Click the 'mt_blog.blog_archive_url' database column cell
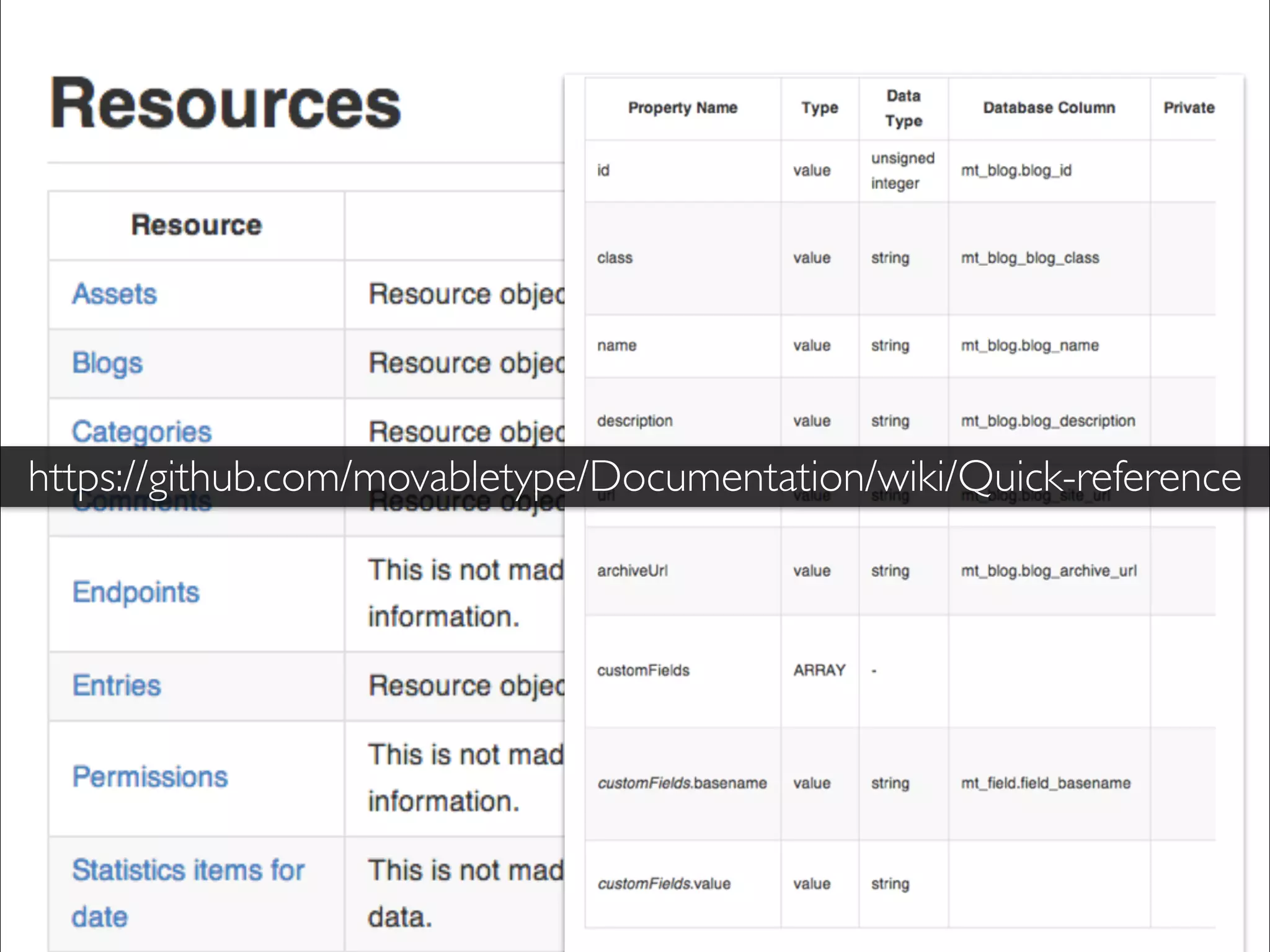 (1049, 571)
